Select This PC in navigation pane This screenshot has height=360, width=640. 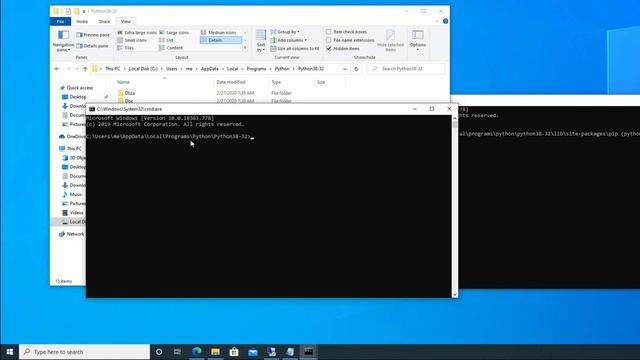74,149
